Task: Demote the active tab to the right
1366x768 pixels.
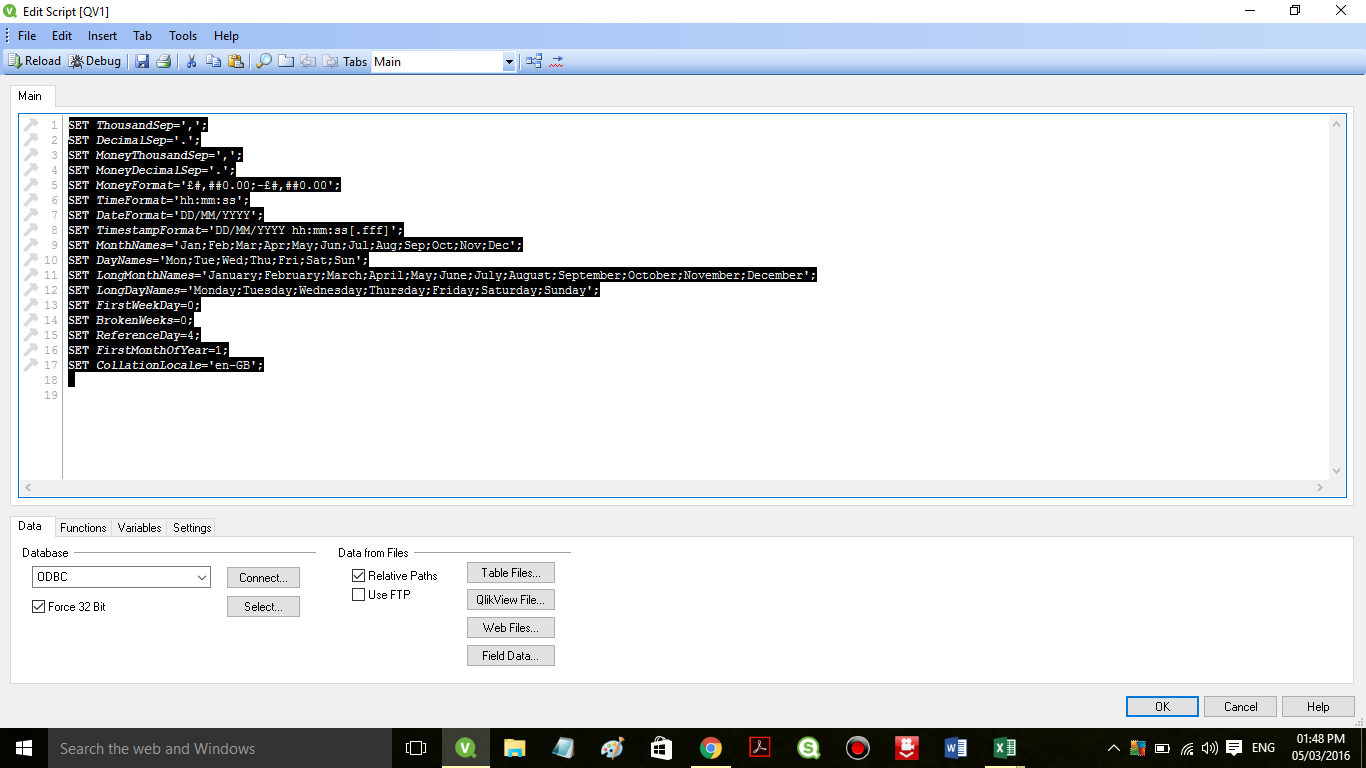Action: [x=329, y=61]
